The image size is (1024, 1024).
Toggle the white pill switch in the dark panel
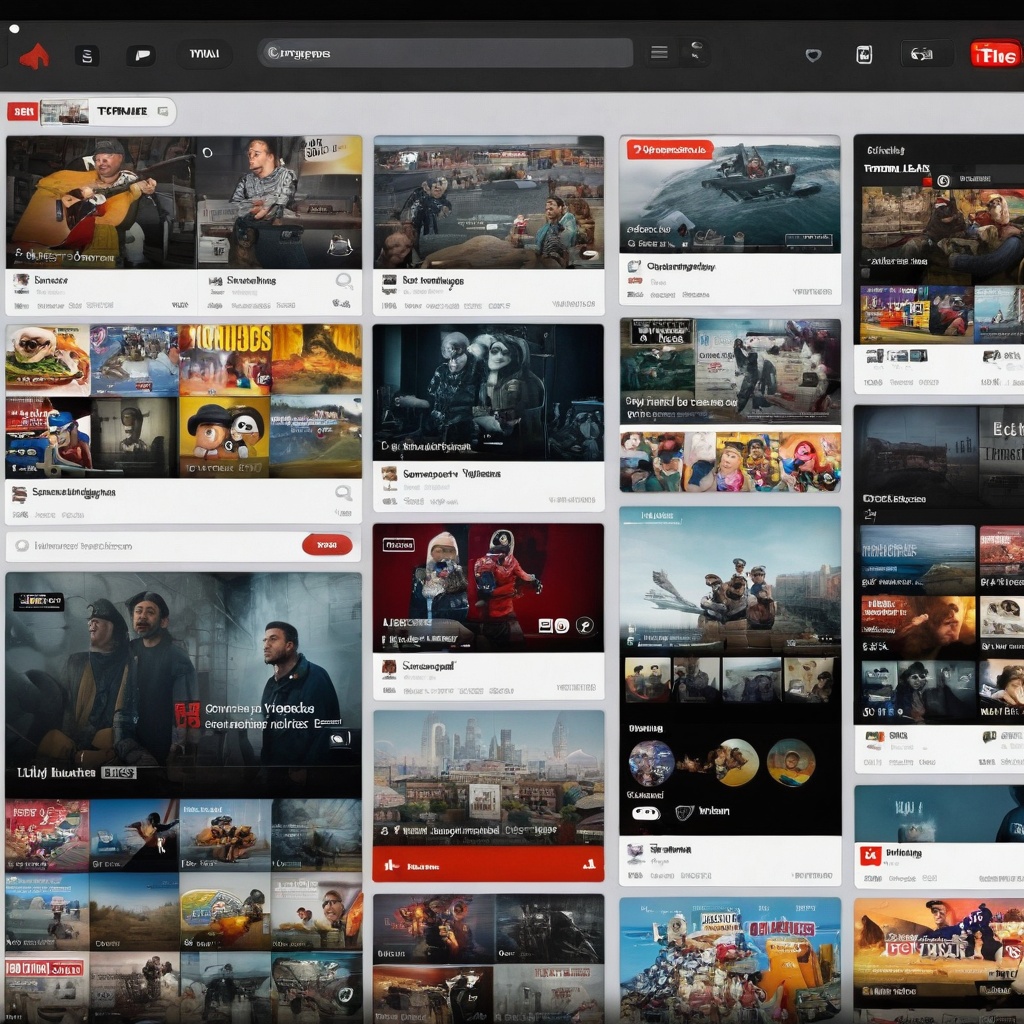646,812
